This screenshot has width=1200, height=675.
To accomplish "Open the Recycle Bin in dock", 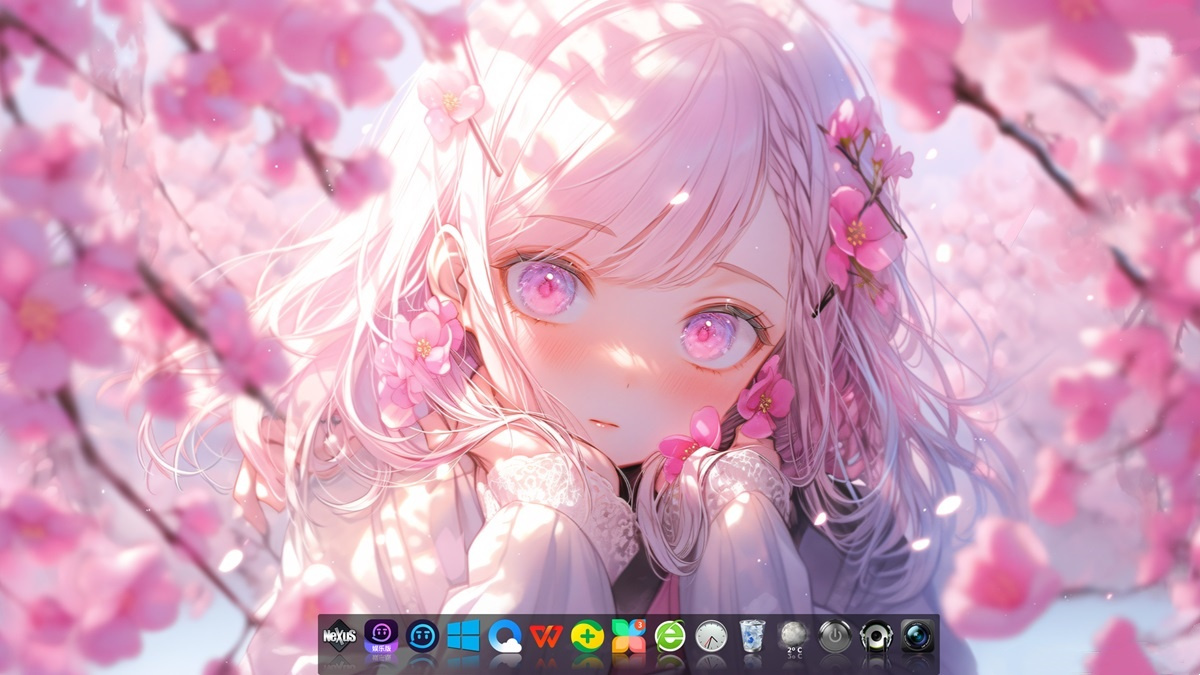I will click(x=752, y=636).
